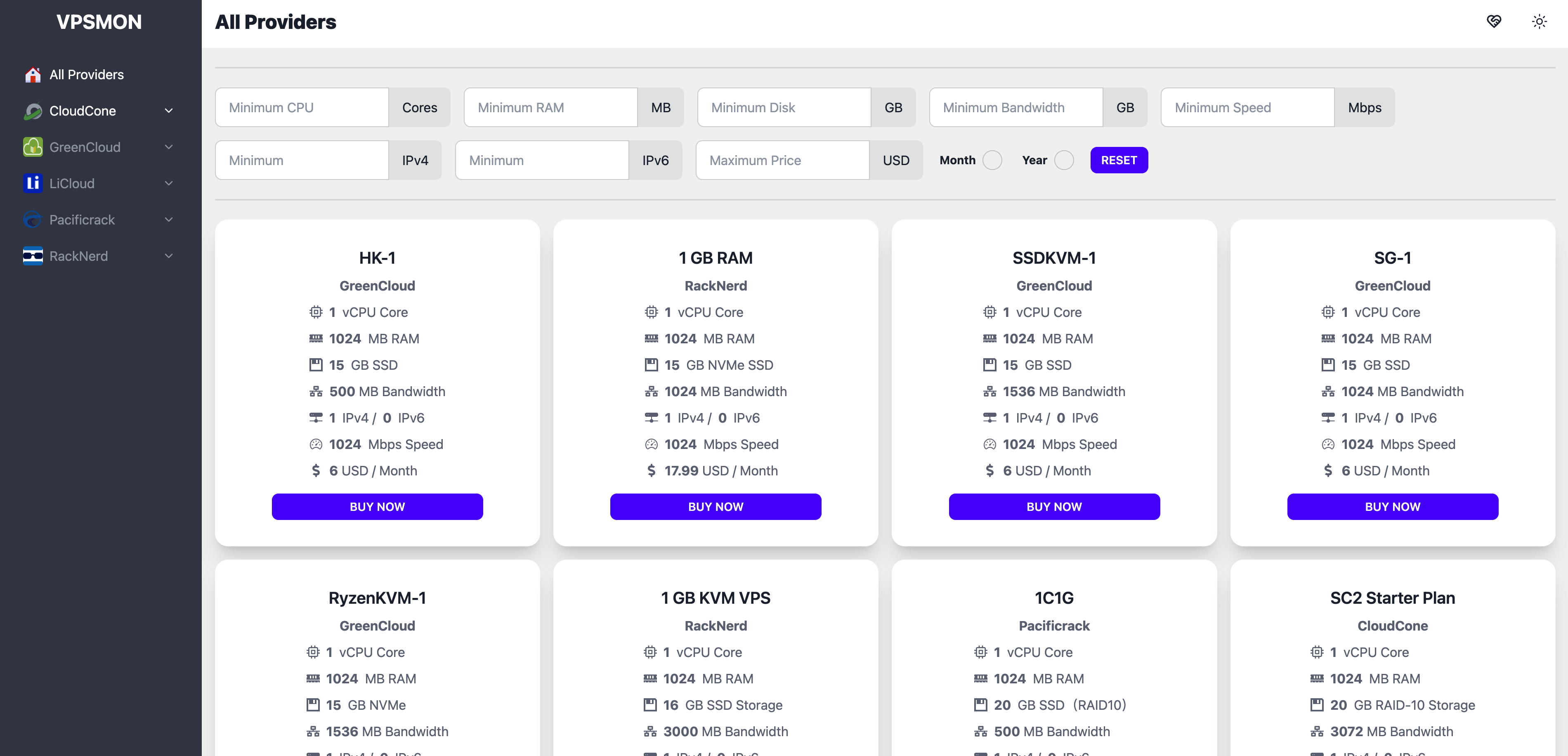
Task: Click the LiCloud logo icon
Action: (x=33, y=183)
